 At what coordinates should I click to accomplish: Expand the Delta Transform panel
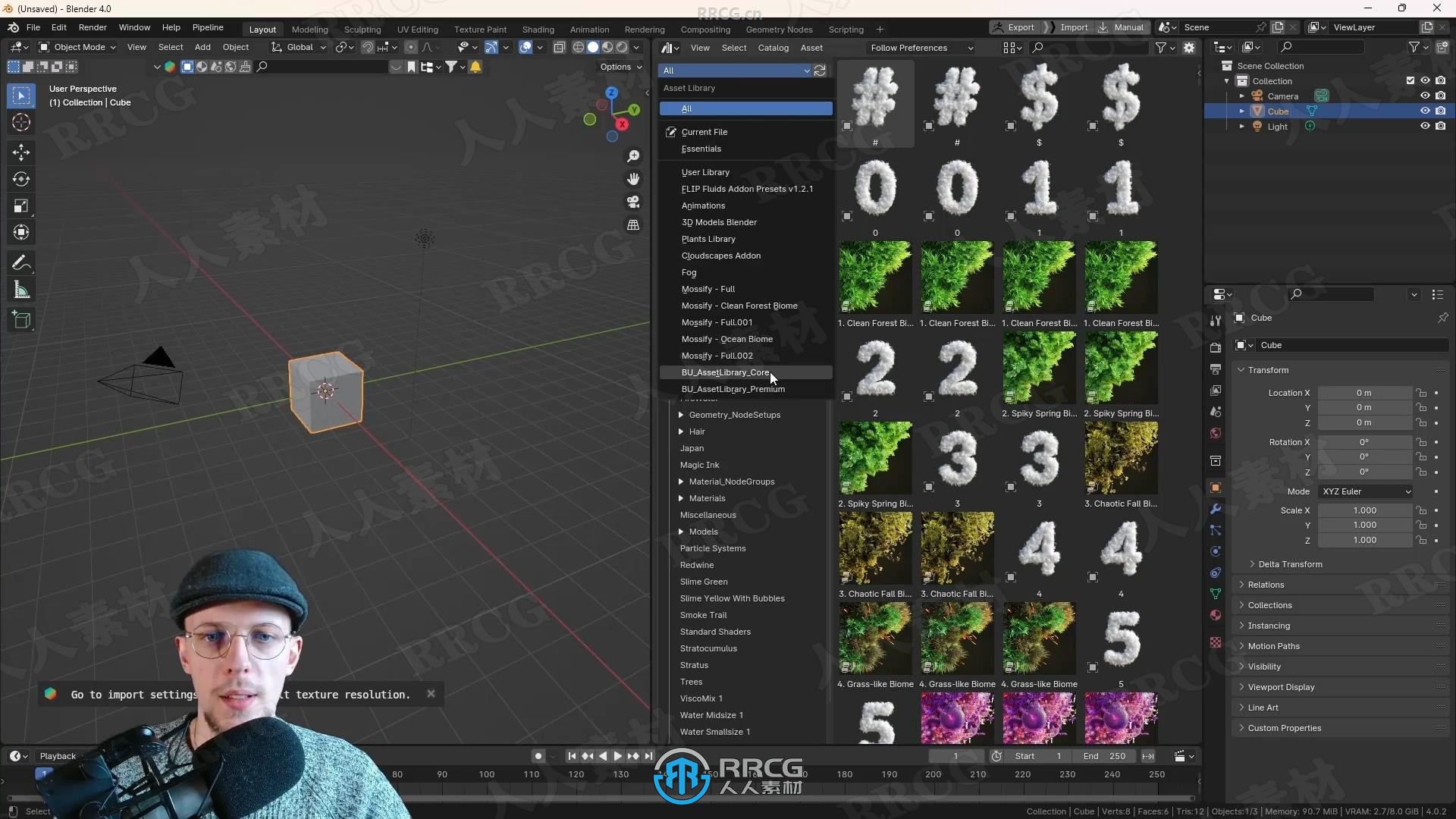click(x=1290, y=564)
